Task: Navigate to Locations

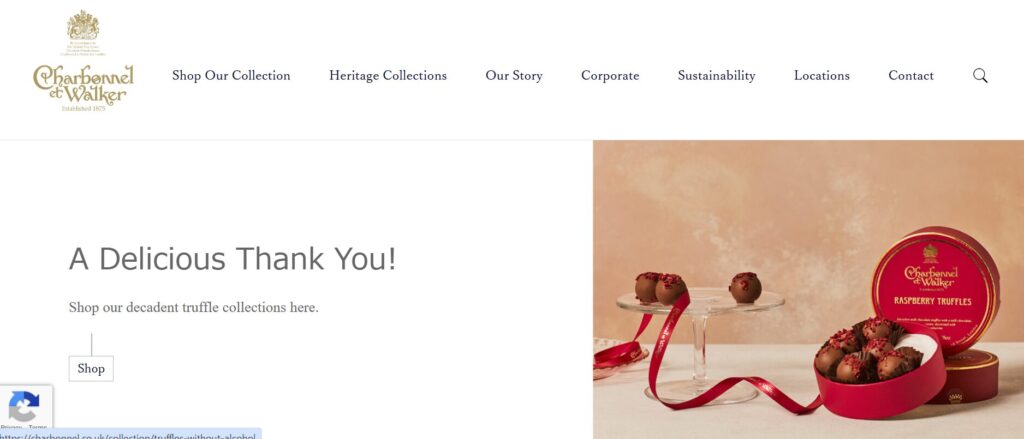Action: [x=822, y=76]
